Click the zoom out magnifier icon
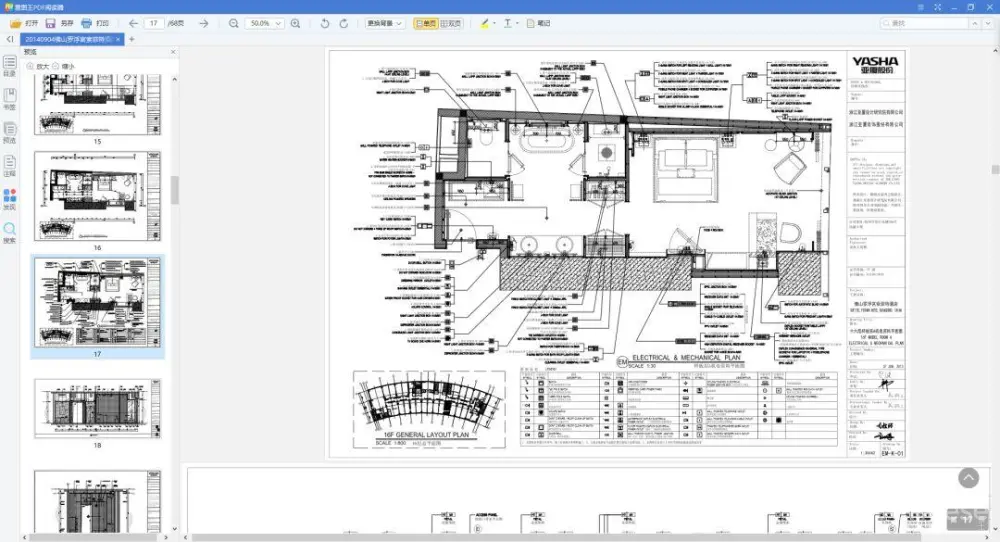This screenshot has width=1000, height=542. pyautogui.click(x=233, y=23)
